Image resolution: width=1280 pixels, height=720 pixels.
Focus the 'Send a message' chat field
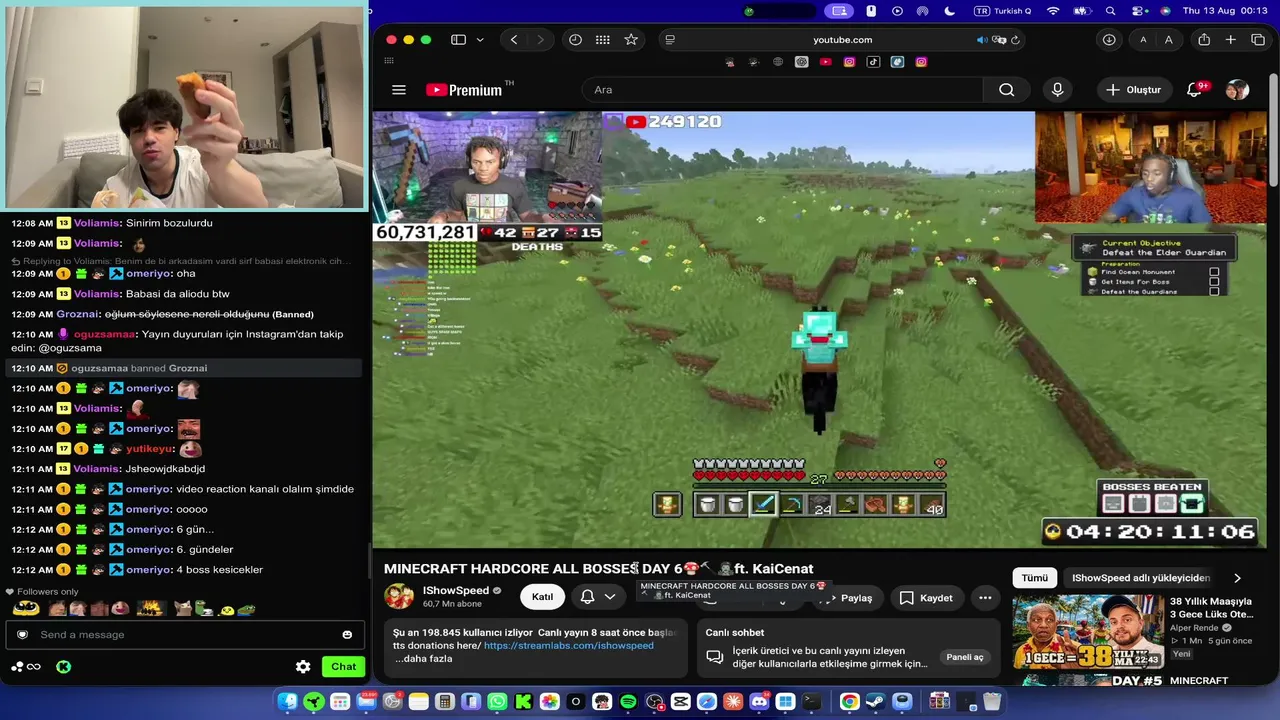tap(185, 635)
